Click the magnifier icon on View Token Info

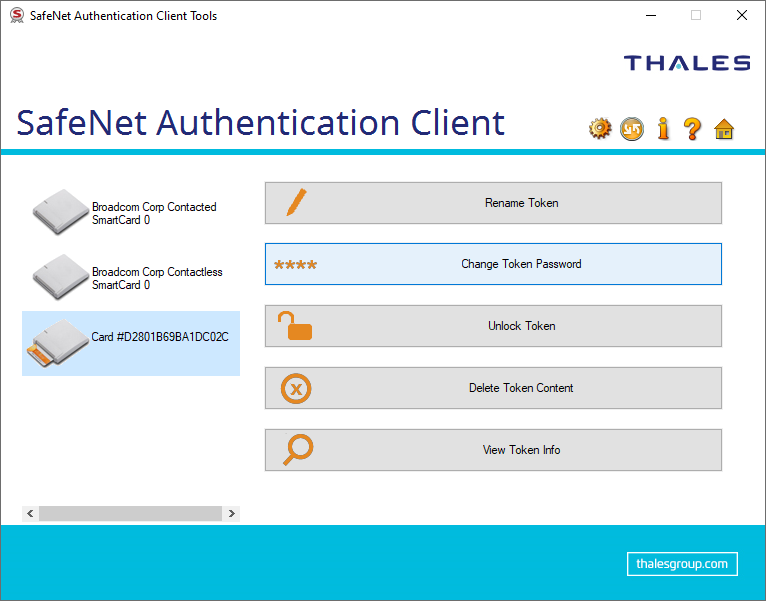click(x=298, y=450)
